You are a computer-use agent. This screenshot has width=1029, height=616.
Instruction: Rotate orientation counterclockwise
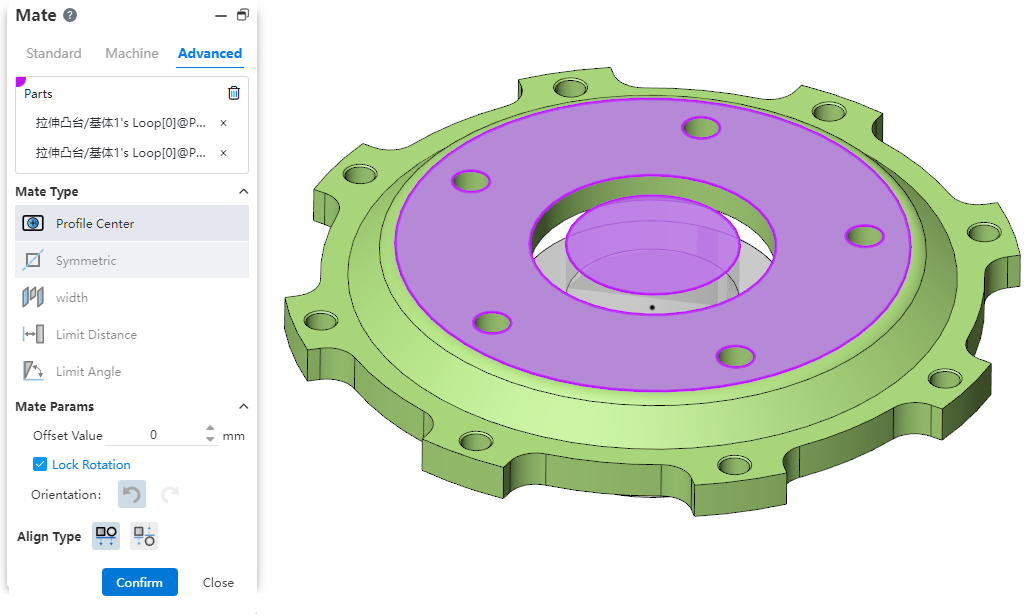[x=132, y=494]
